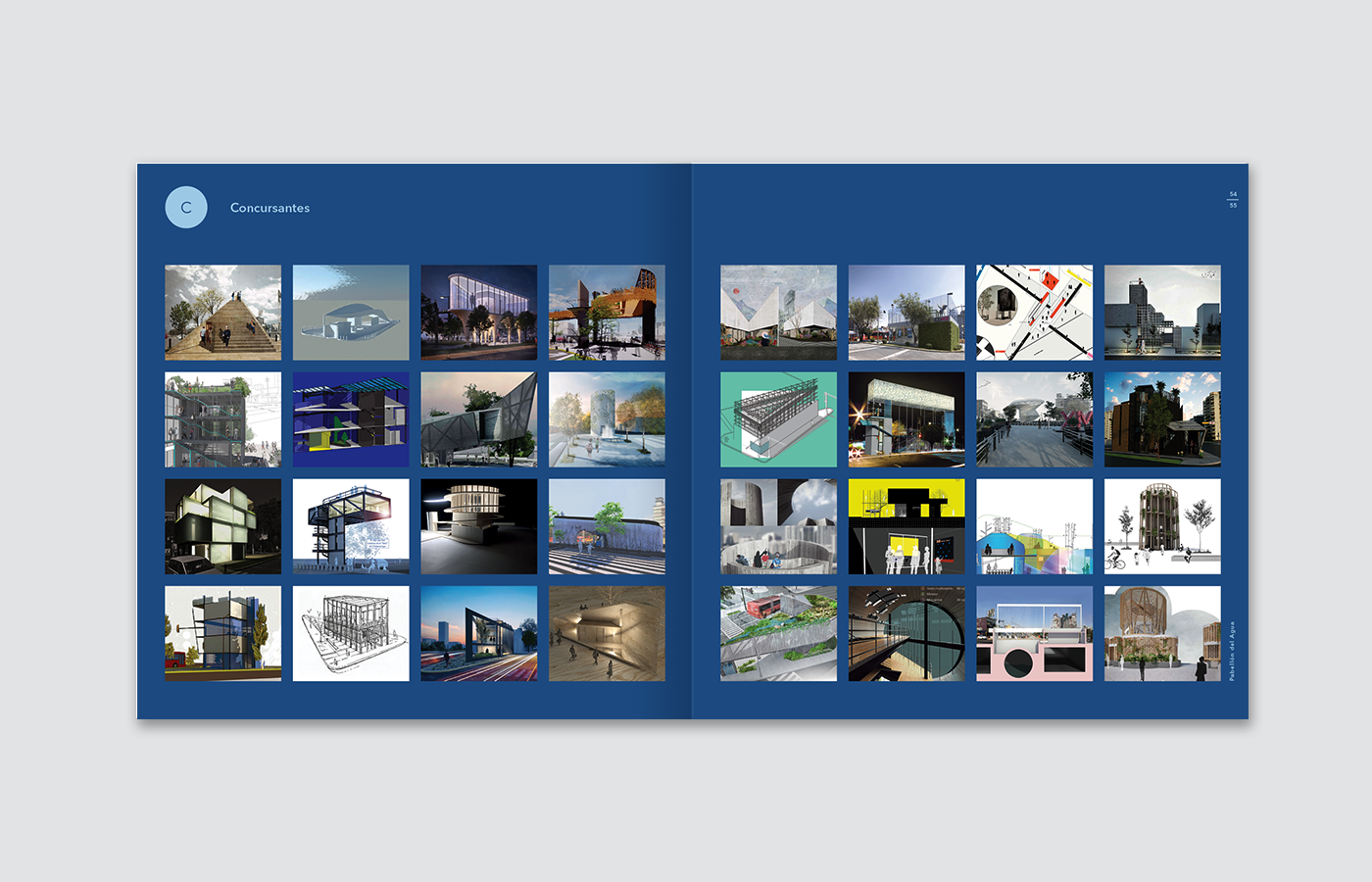Select the orange rusted elevated building image
This screenshot has width=1372, height=882.
(607, 313)
